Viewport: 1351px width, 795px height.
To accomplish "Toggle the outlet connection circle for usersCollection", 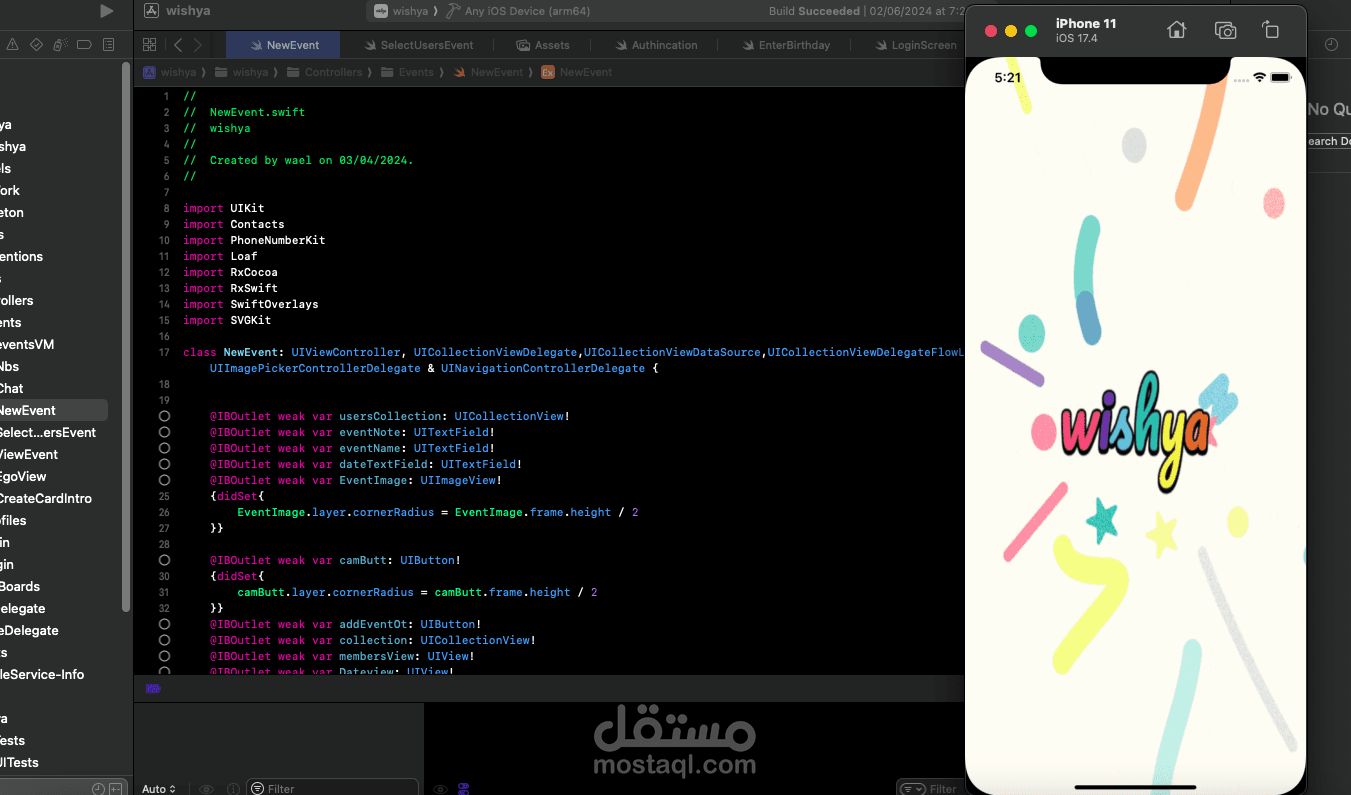I will coord(164,416).
